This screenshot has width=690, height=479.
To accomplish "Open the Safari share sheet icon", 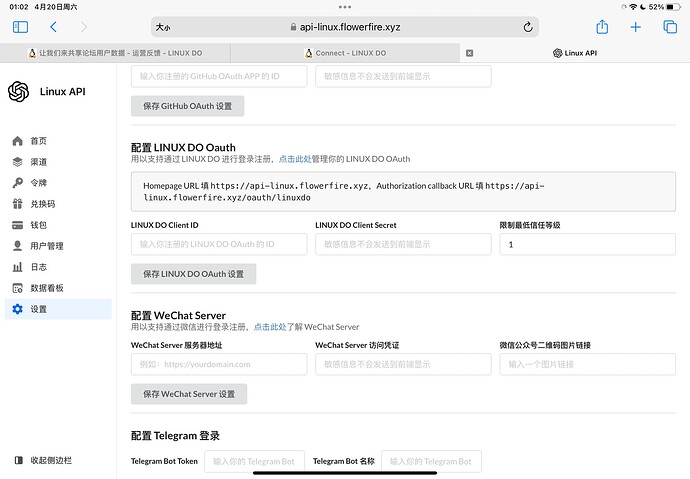I will pos(602,27).
